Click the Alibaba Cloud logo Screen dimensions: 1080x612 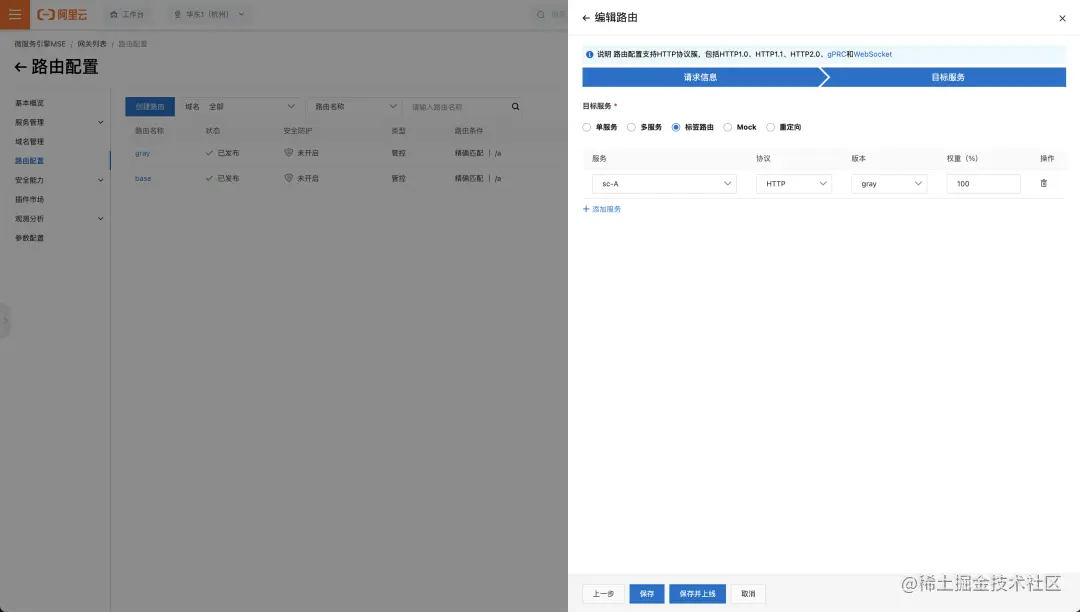coord(62,14)
